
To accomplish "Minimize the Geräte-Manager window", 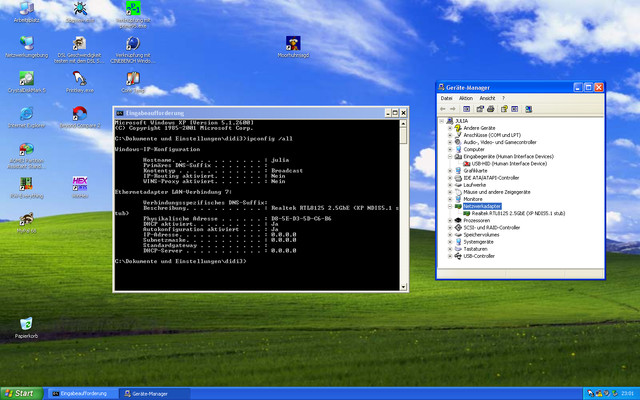I will pyautogui.click(x=578, y=87).
